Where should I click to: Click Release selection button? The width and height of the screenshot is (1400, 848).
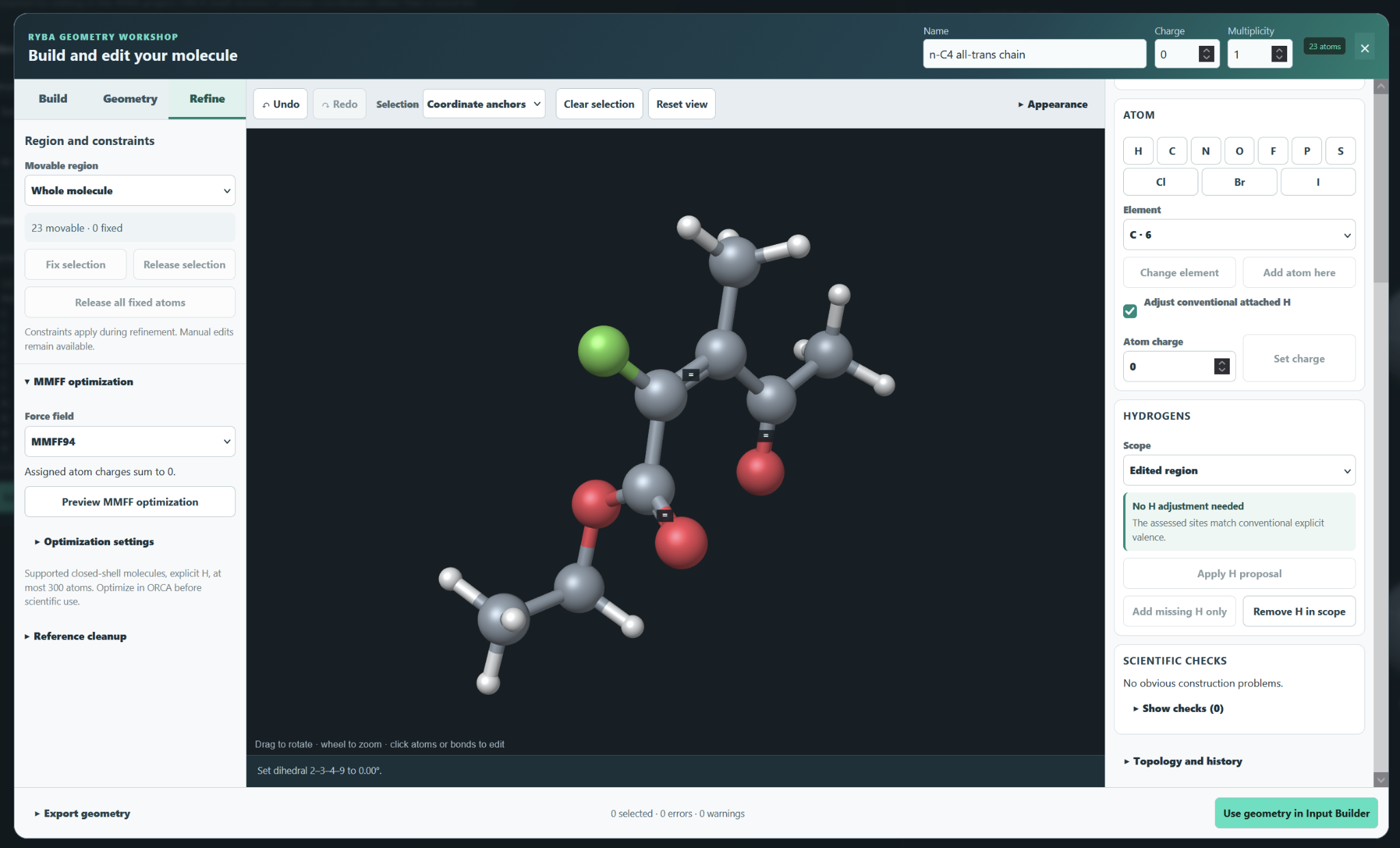pyautogui.click(x=185, y=265)
